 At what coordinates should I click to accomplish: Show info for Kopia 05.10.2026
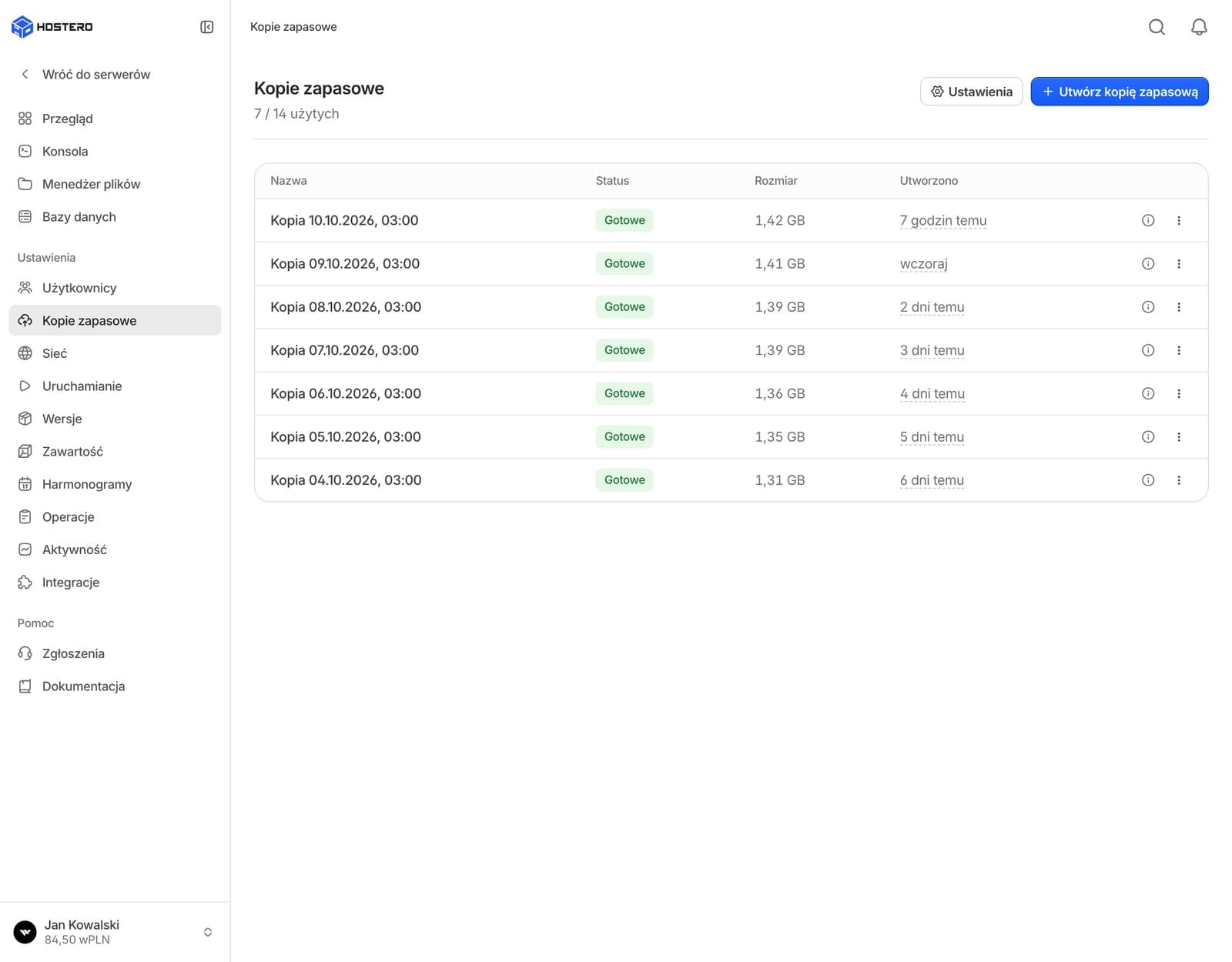point(1148,436)
